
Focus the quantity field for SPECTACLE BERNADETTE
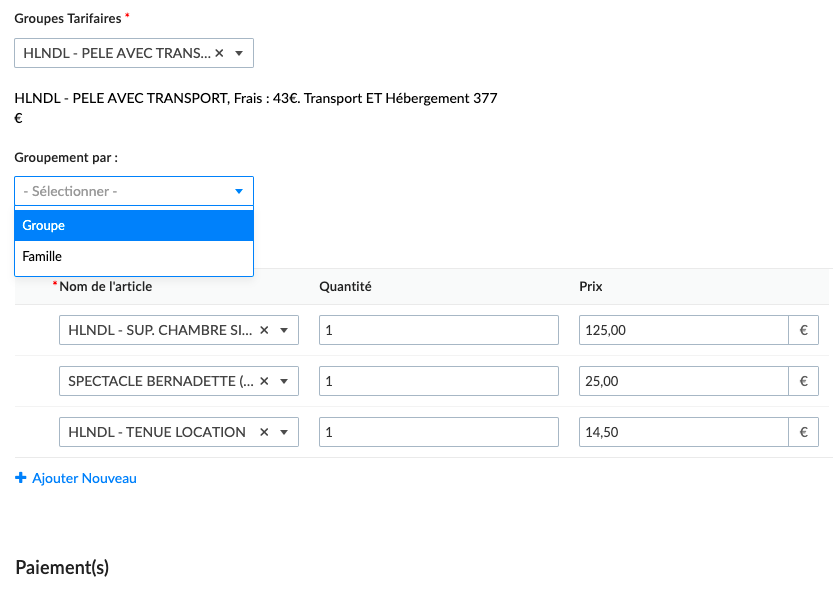(438, 381)
